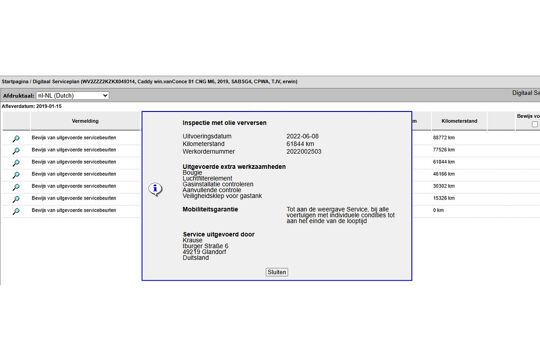Open magnifier icon for 0 km service row
Screen dimensions: 540x360
16,211
